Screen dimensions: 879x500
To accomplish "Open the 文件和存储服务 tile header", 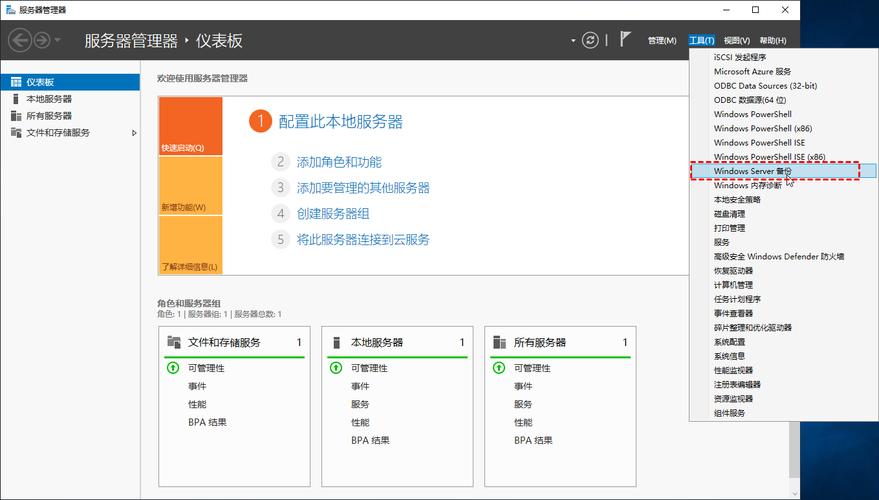I will coord(234,342).
